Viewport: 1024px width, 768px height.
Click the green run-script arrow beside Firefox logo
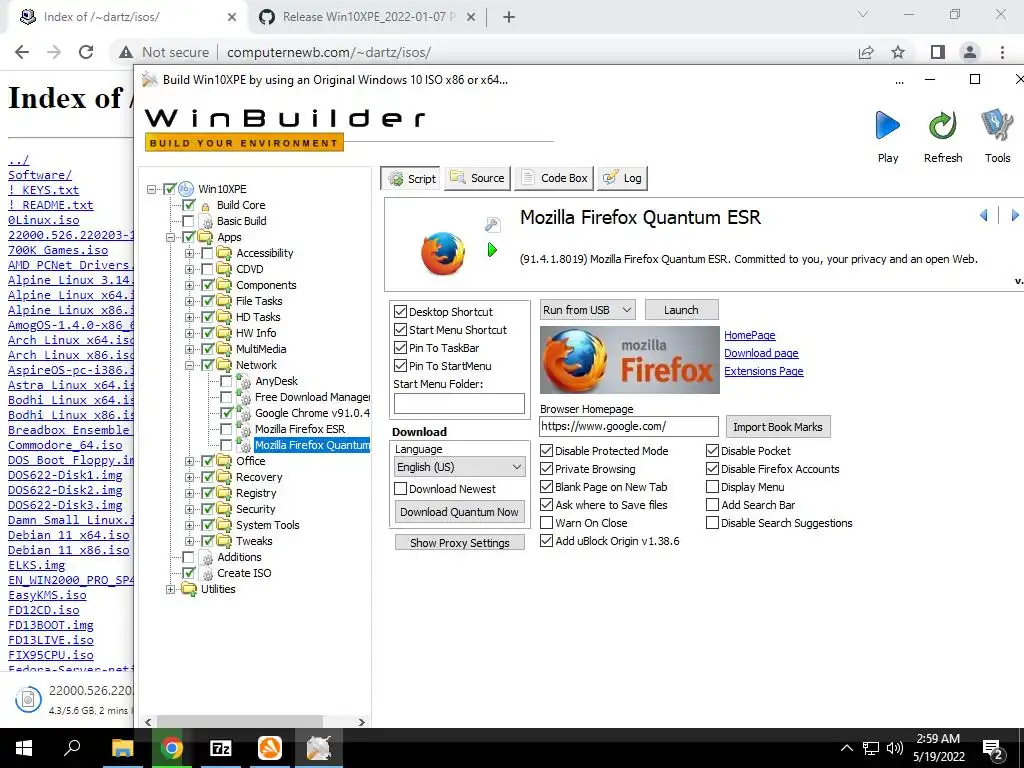[492, 249]
